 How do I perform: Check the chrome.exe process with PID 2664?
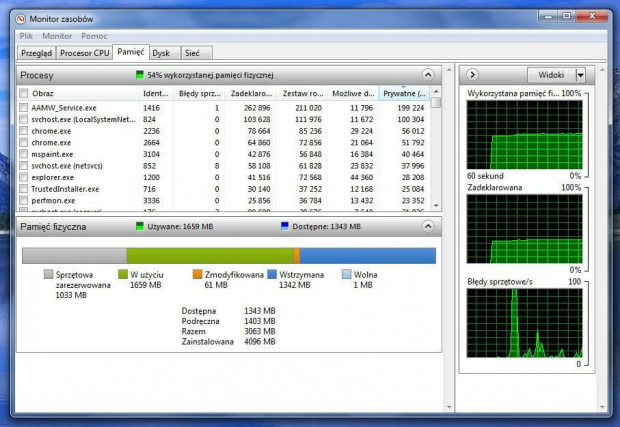pyautogui.click(x=24, y=142)
